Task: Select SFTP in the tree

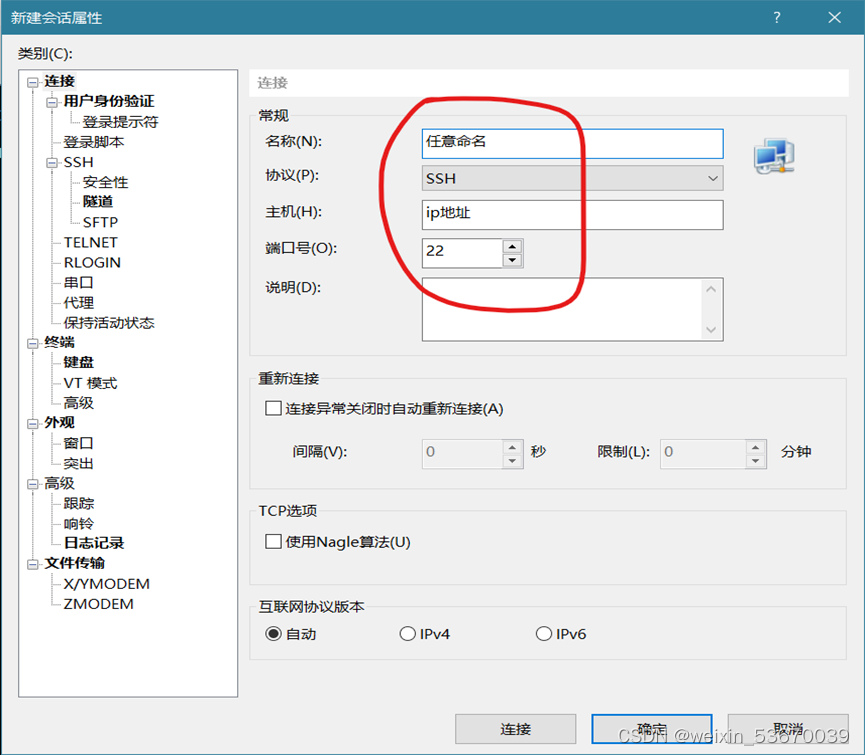Action: pos(100,222)
